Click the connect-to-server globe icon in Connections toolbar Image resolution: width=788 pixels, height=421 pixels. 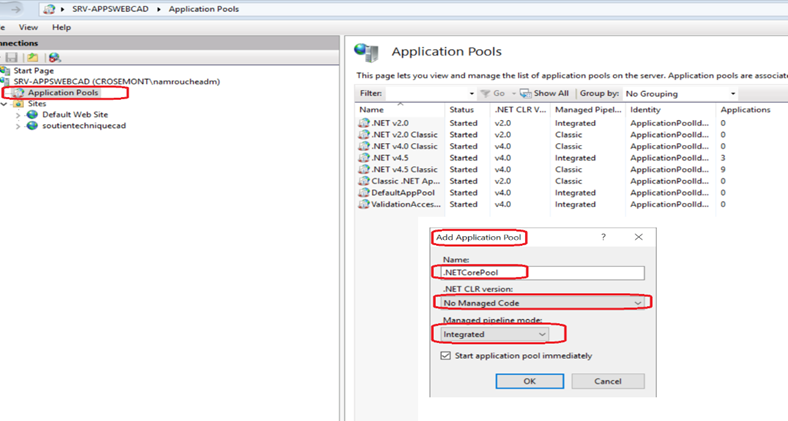point(54,58)
